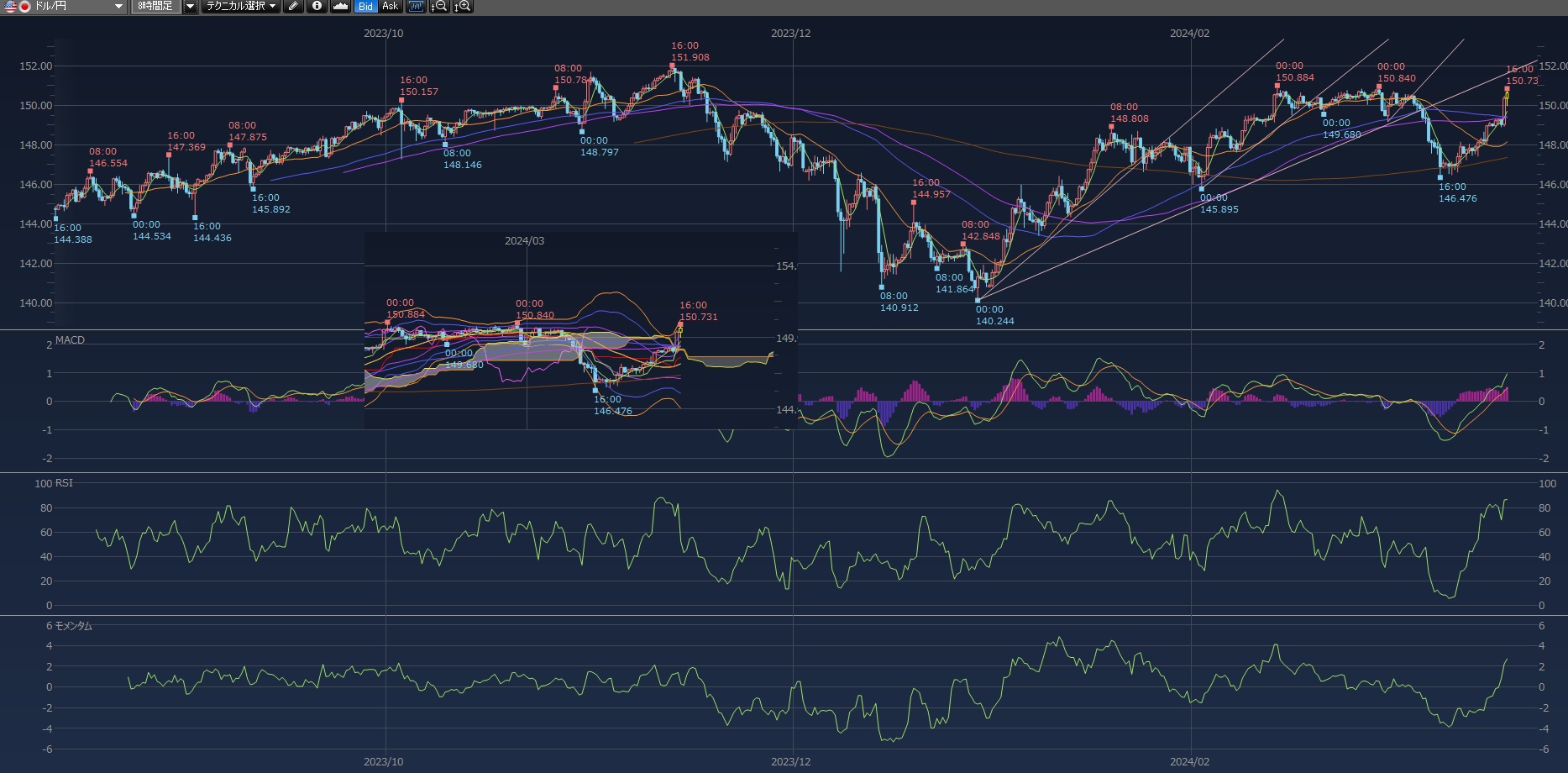Viewport: 1568px width, 773px height.
Task: Click the RSI panel label
Action: [64, 483]
